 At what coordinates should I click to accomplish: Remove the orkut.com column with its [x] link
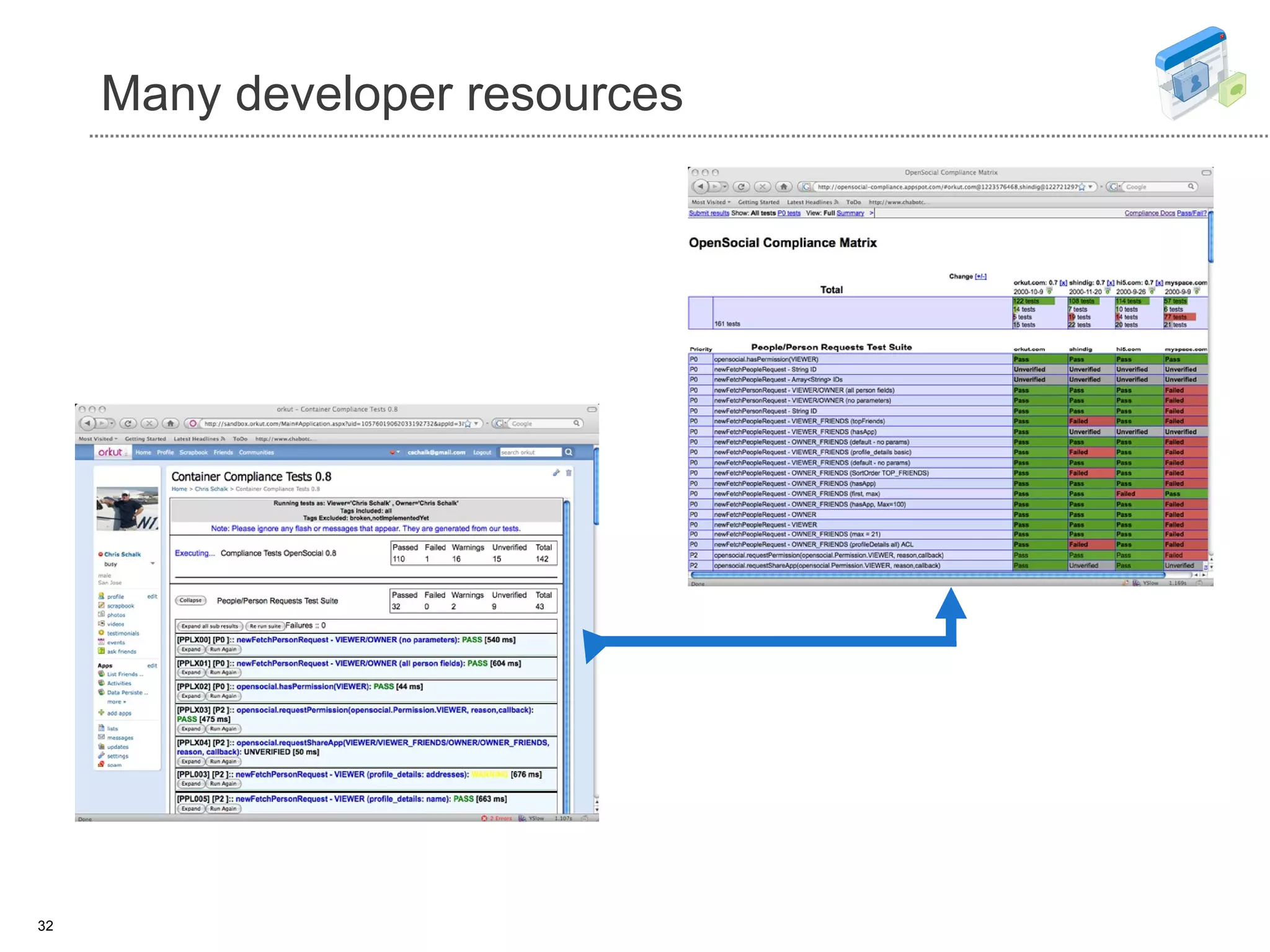(x=1064, y=283)
